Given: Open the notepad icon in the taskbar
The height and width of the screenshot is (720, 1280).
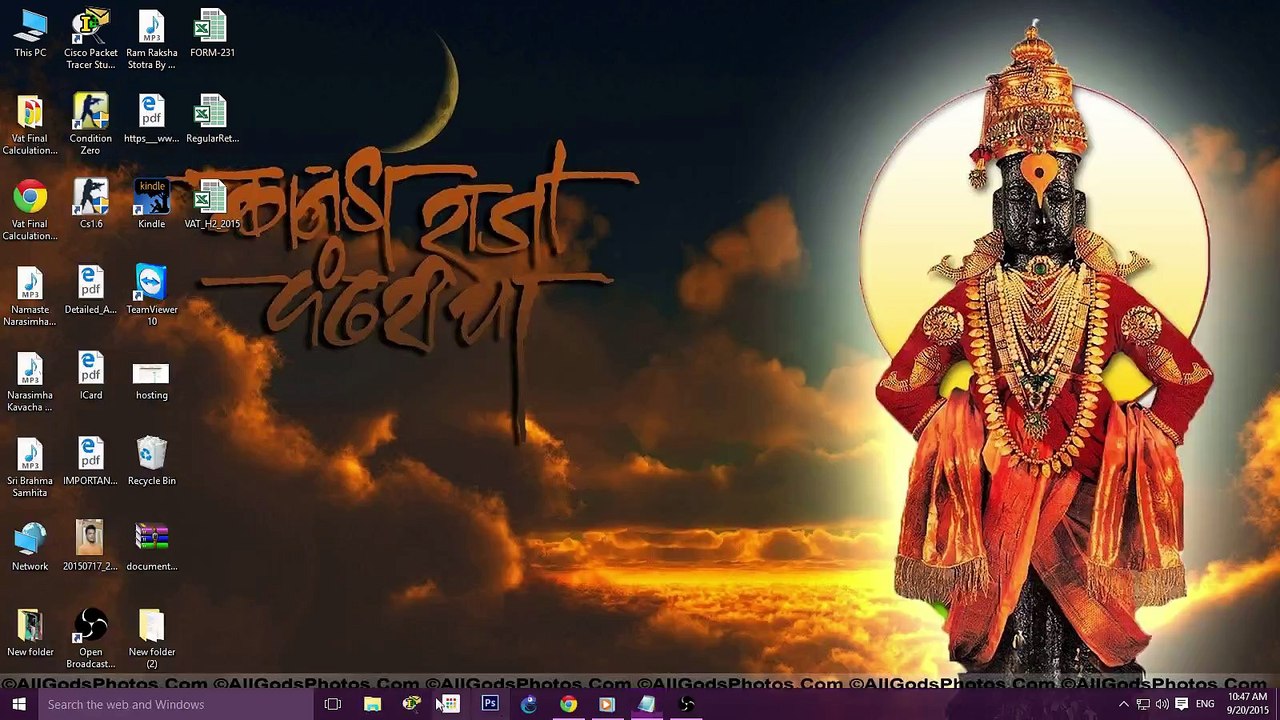Looking at the screenshot, I should tap(646, 704).
